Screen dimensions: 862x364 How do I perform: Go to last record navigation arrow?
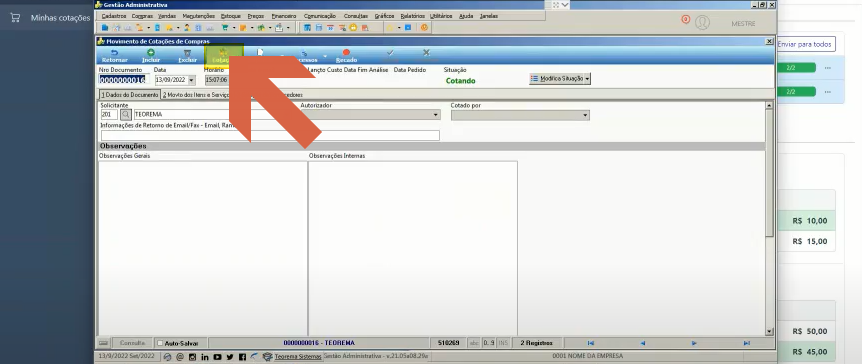(746, 343)
